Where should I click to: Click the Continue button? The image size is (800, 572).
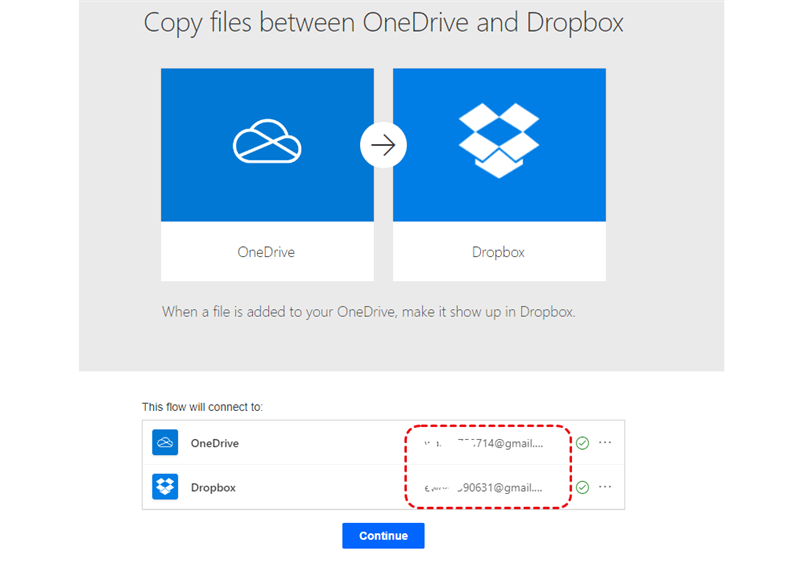point(383,535)
